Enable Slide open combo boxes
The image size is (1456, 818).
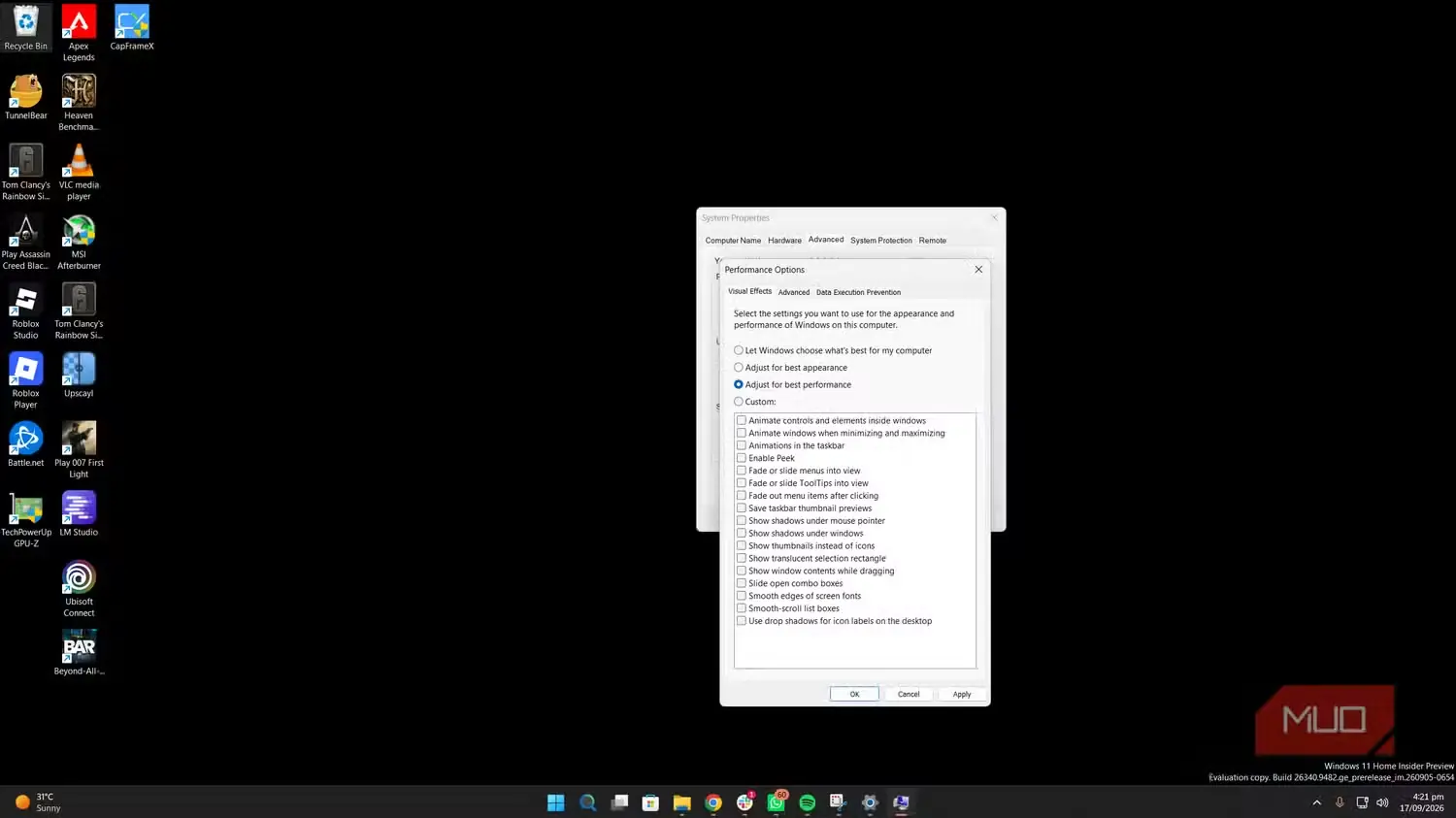click(x=742, y=583)
